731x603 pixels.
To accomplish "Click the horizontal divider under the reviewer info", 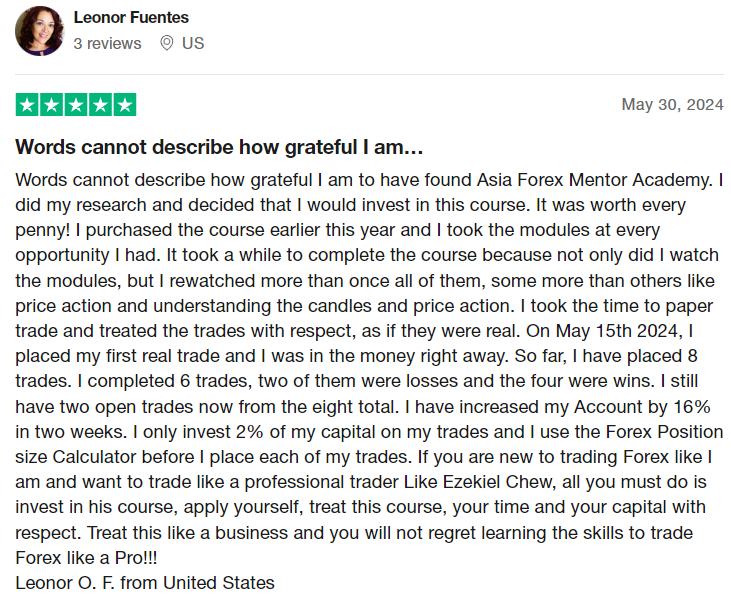I will click(x=369, y=74).
